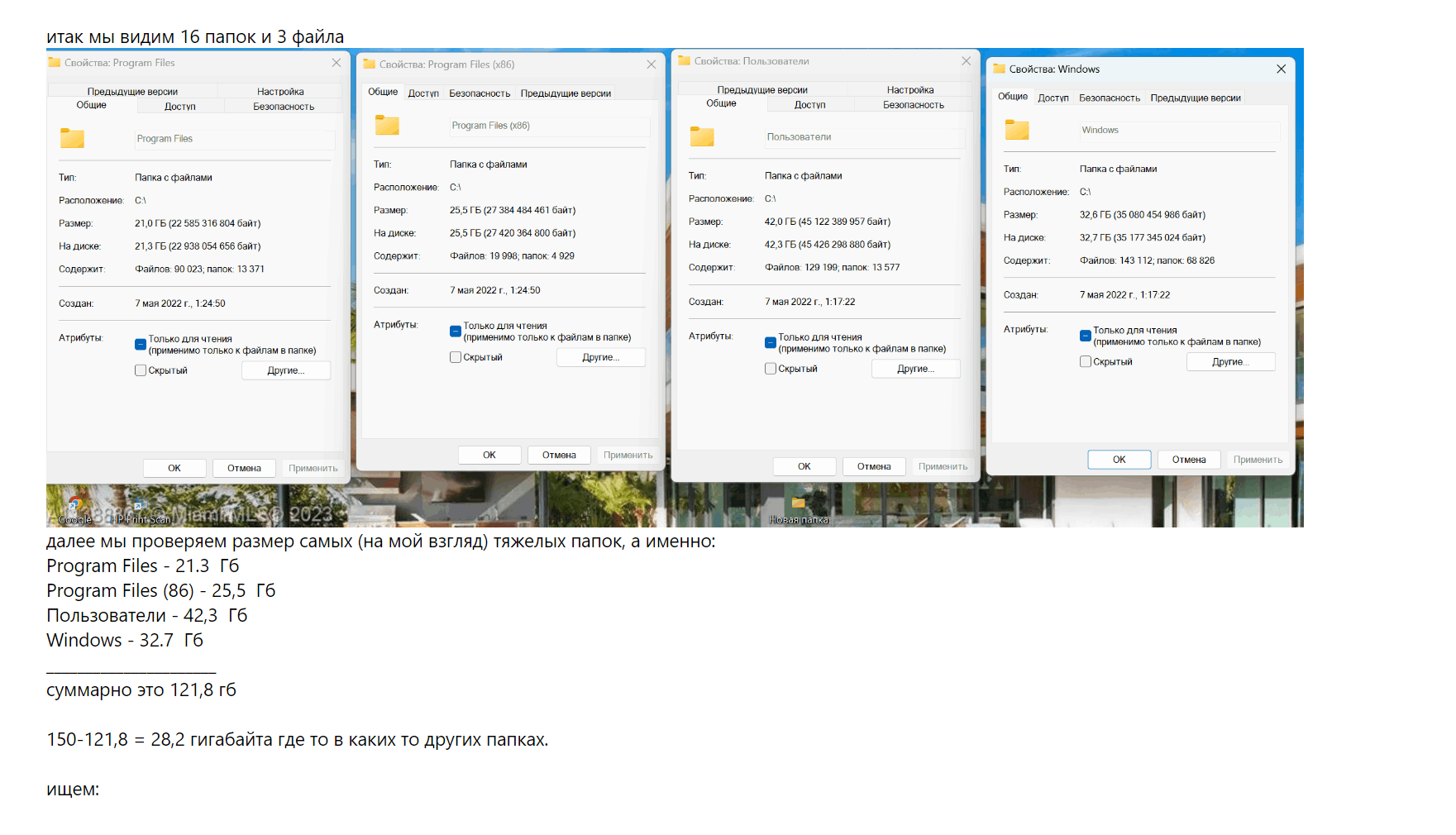This screenshot has width=1456, height=835.
Task: Click Отмена in Program Files (x86) dialog
Action: click(559, 455)
